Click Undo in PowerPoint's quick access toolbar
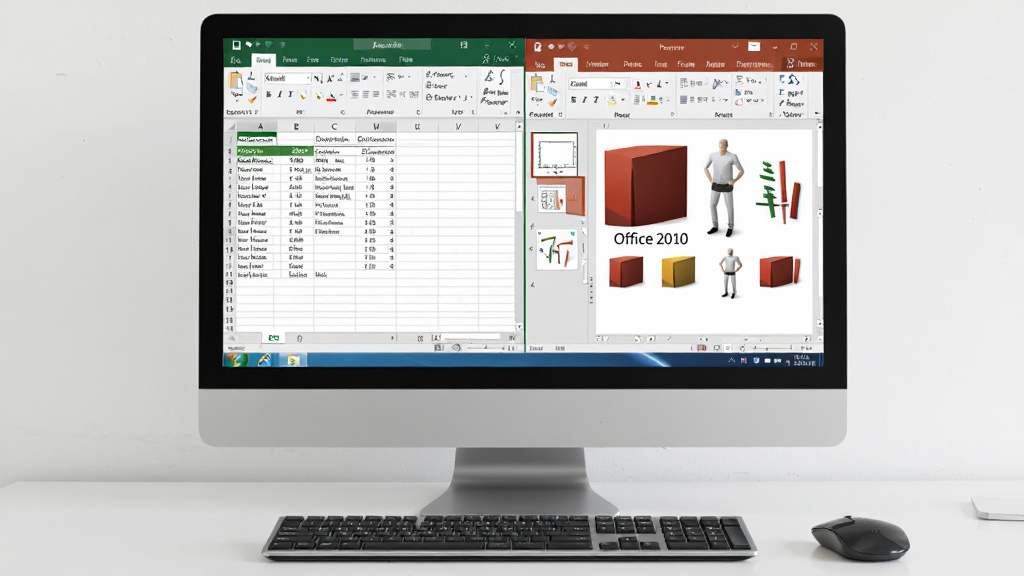1024x576 pixels. coord(550,47)
